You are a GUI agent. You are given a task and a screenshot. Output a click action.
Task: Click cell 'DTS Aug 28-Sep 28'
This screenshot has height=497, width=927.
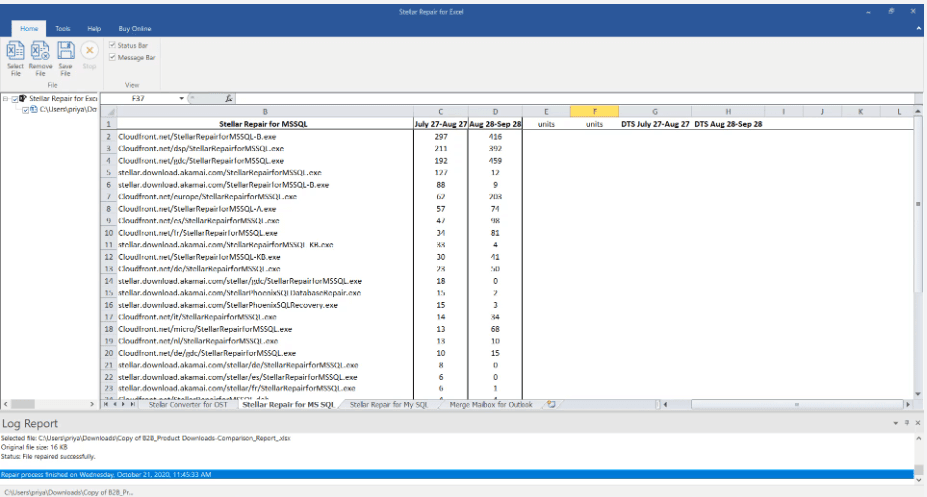[x=728, y=124]
